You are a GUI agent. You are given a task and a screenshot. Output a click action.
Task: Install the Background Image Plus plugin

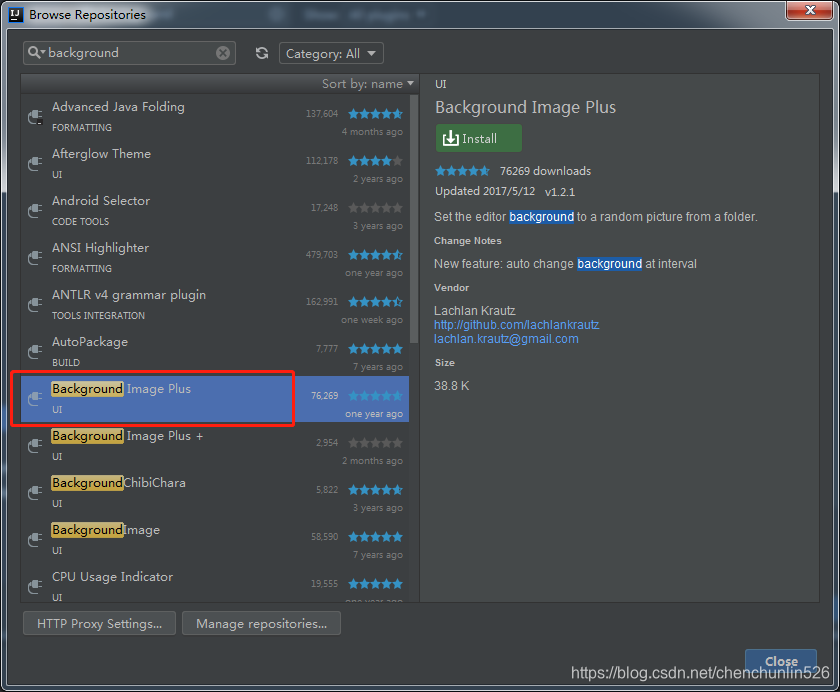coord(479,138)
